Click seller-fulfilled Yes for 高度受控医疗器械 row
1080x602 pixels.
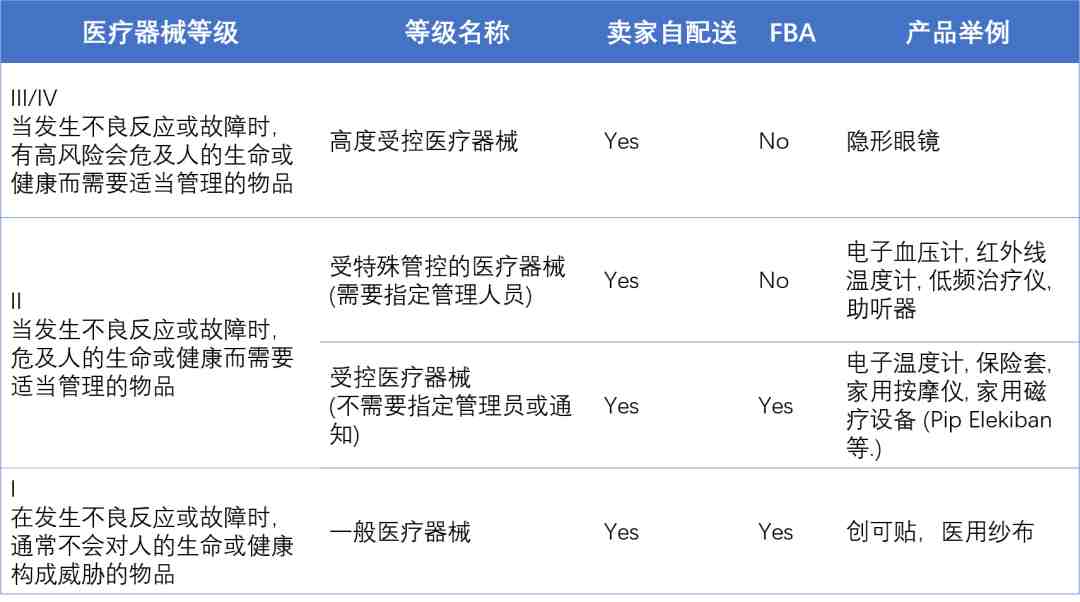click(621, 141)
